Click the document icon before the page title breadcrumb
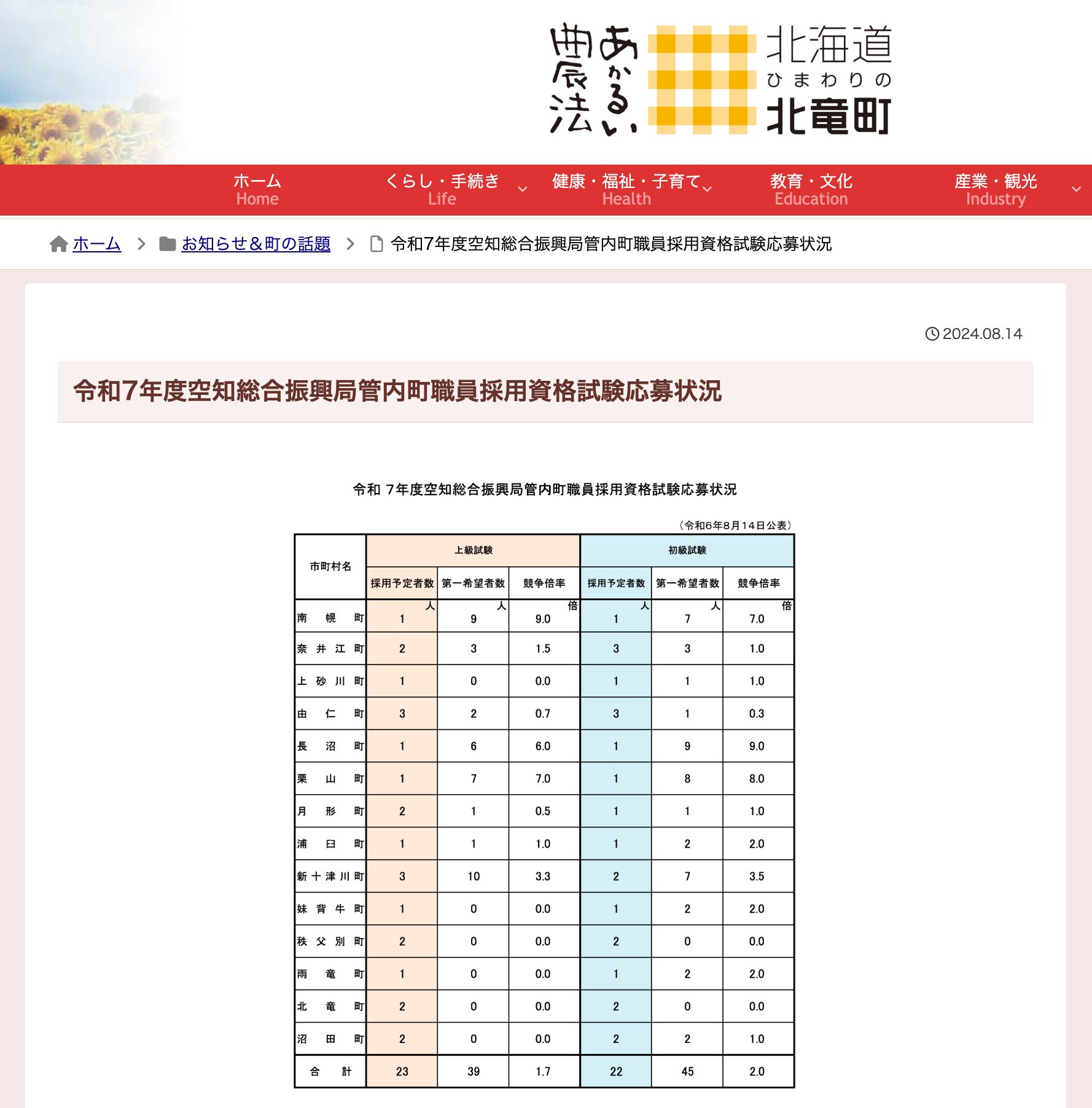The width and height of the screenshot is (1092, 1108). click(376, 244)
